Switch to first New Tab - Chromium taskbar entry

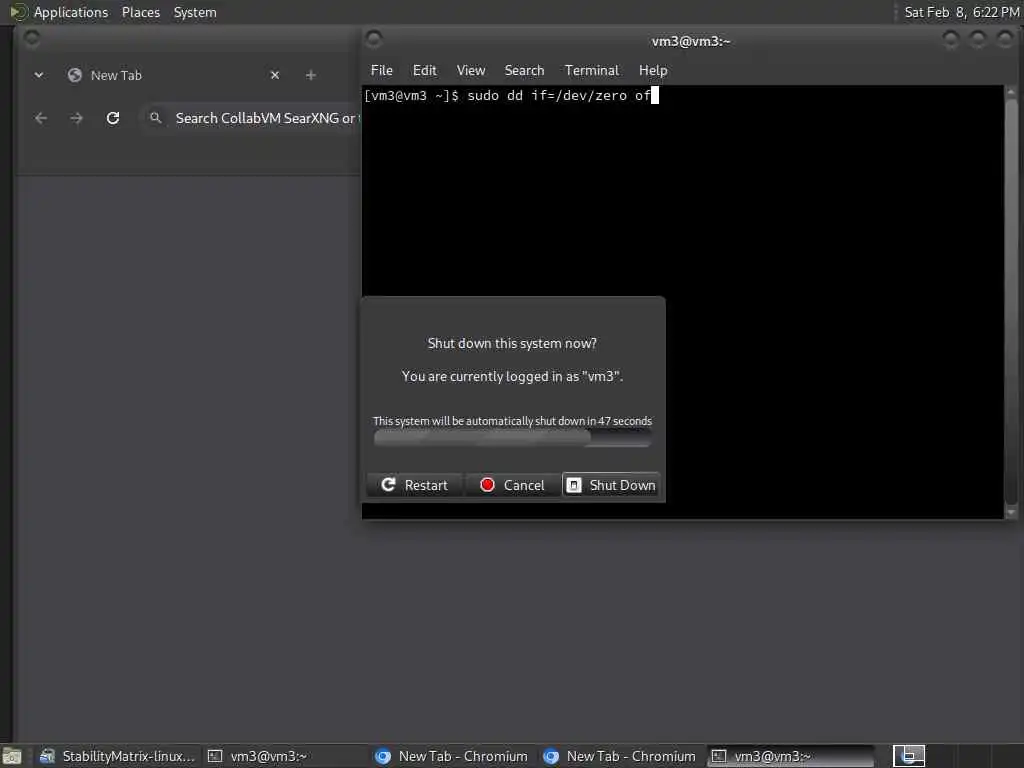tap(452, 756)
